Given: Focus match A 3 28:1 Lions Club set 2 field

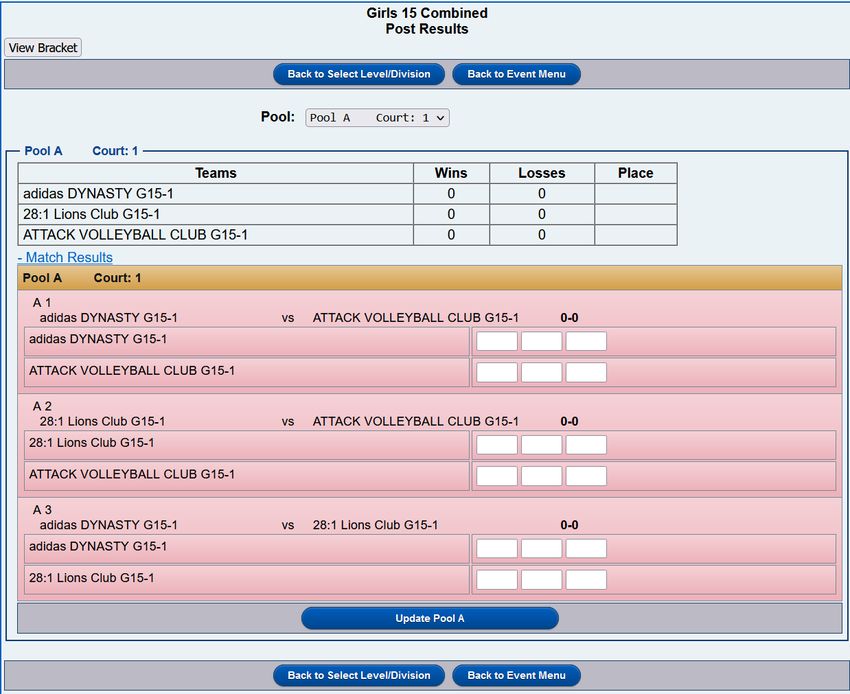Looking at the screenshot, I should point(542,580).
